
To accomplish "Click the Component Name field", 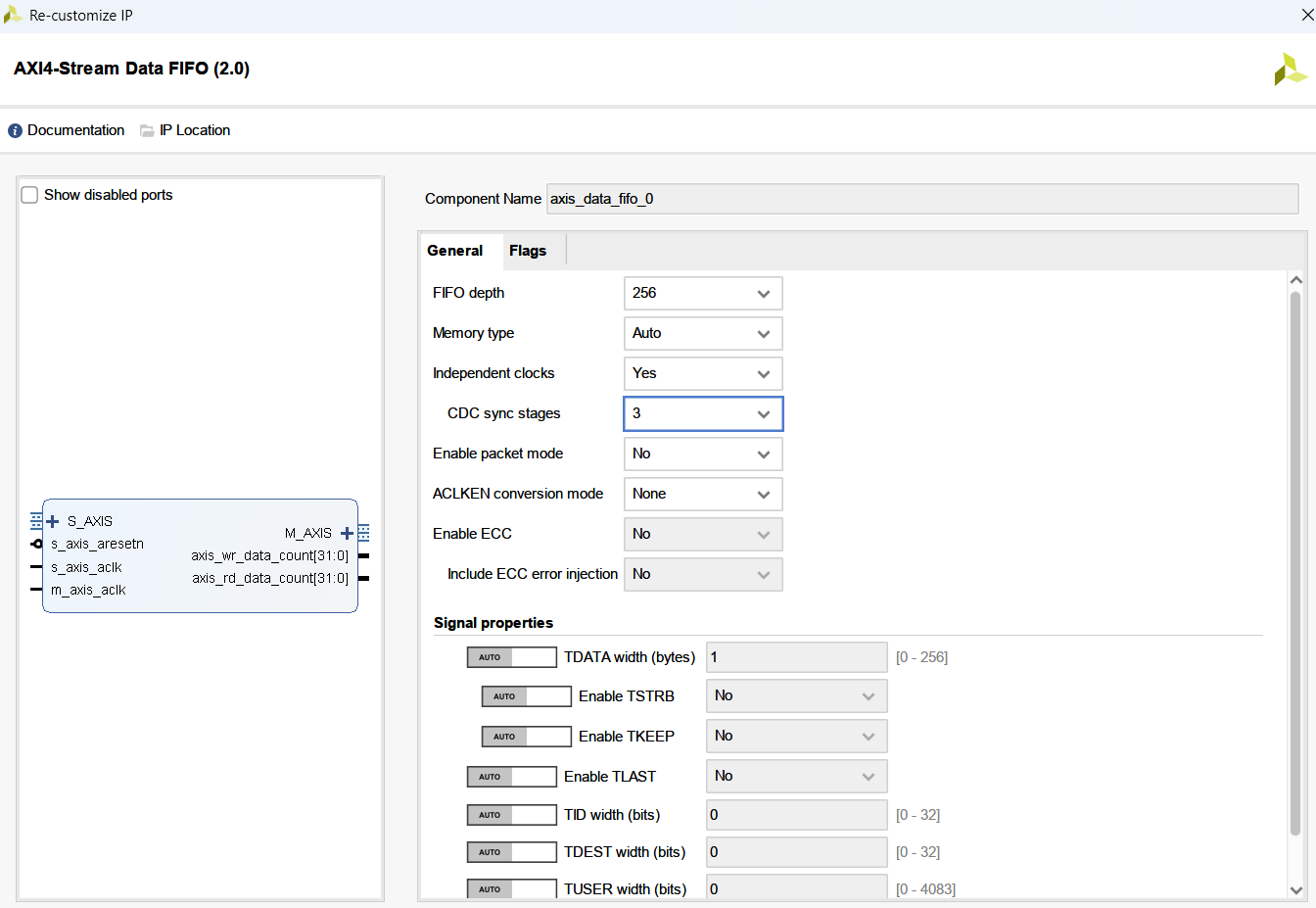I will coord(922,199).
